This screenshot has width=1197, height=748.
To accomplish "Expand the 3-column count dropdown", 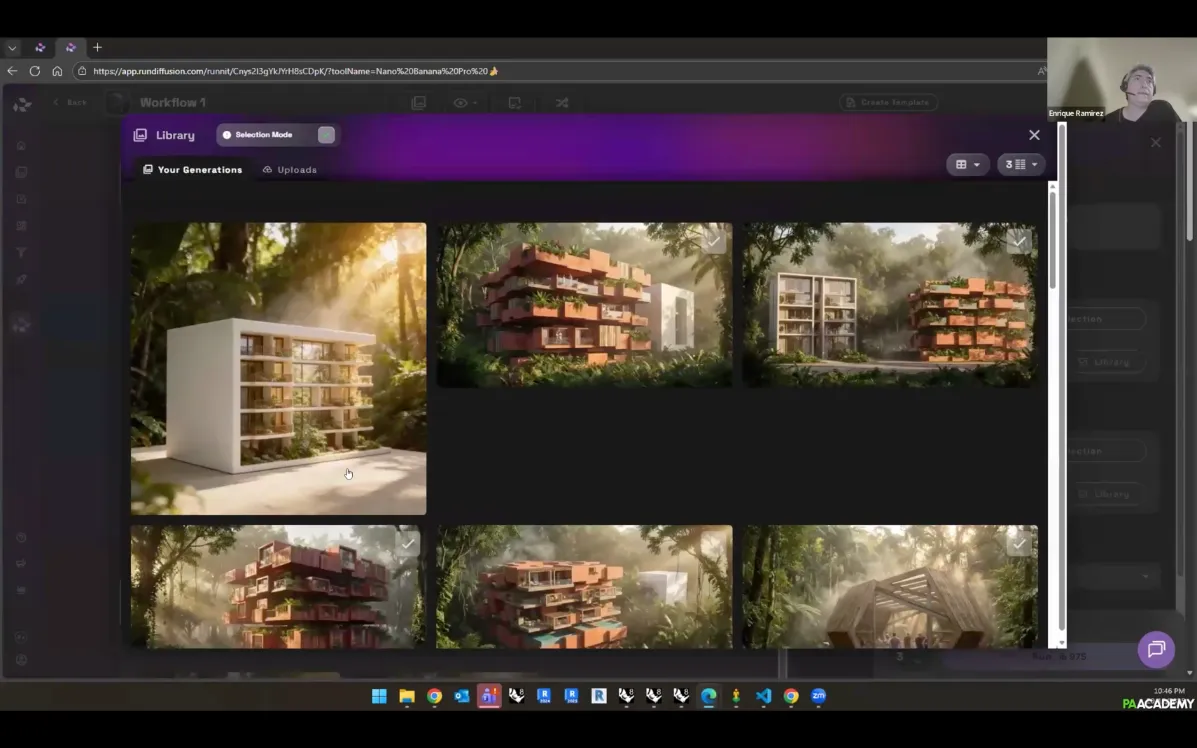I will pos(1021,164).
